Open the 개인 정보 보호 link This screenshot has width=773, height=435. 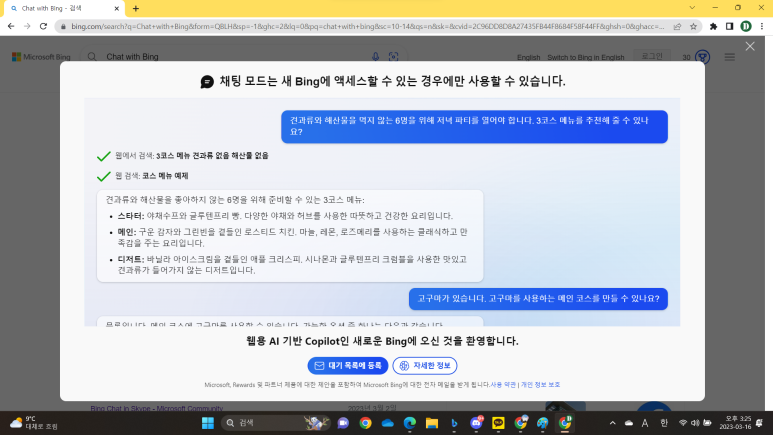(540, 385)
